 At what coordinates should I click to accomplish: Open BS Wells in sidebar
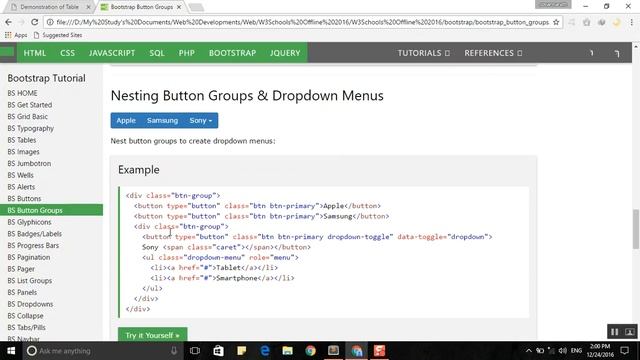[20, 175]
